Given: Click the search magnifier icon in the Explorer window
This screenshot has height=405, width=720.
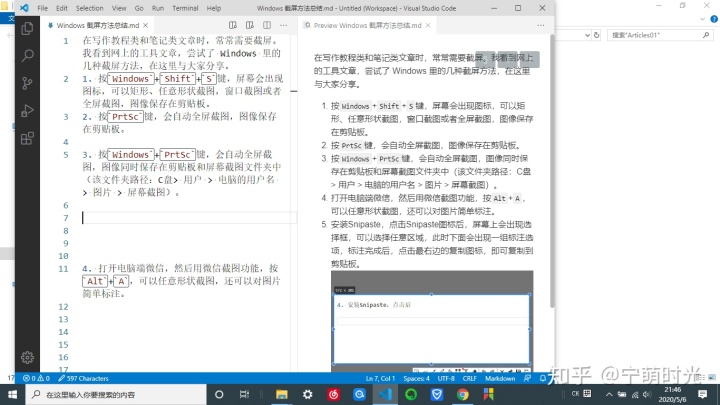Looking at the screenshot, I should (x=706, y=35).
